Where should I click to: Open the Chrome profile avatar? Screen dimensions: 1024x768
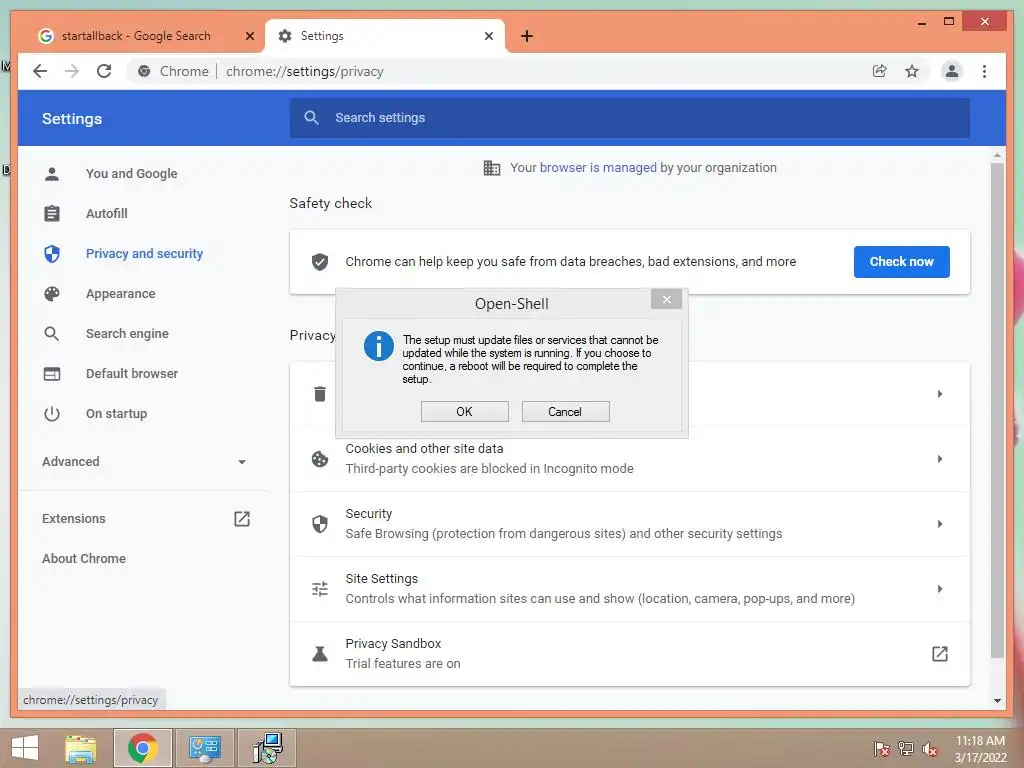[952, 71]
